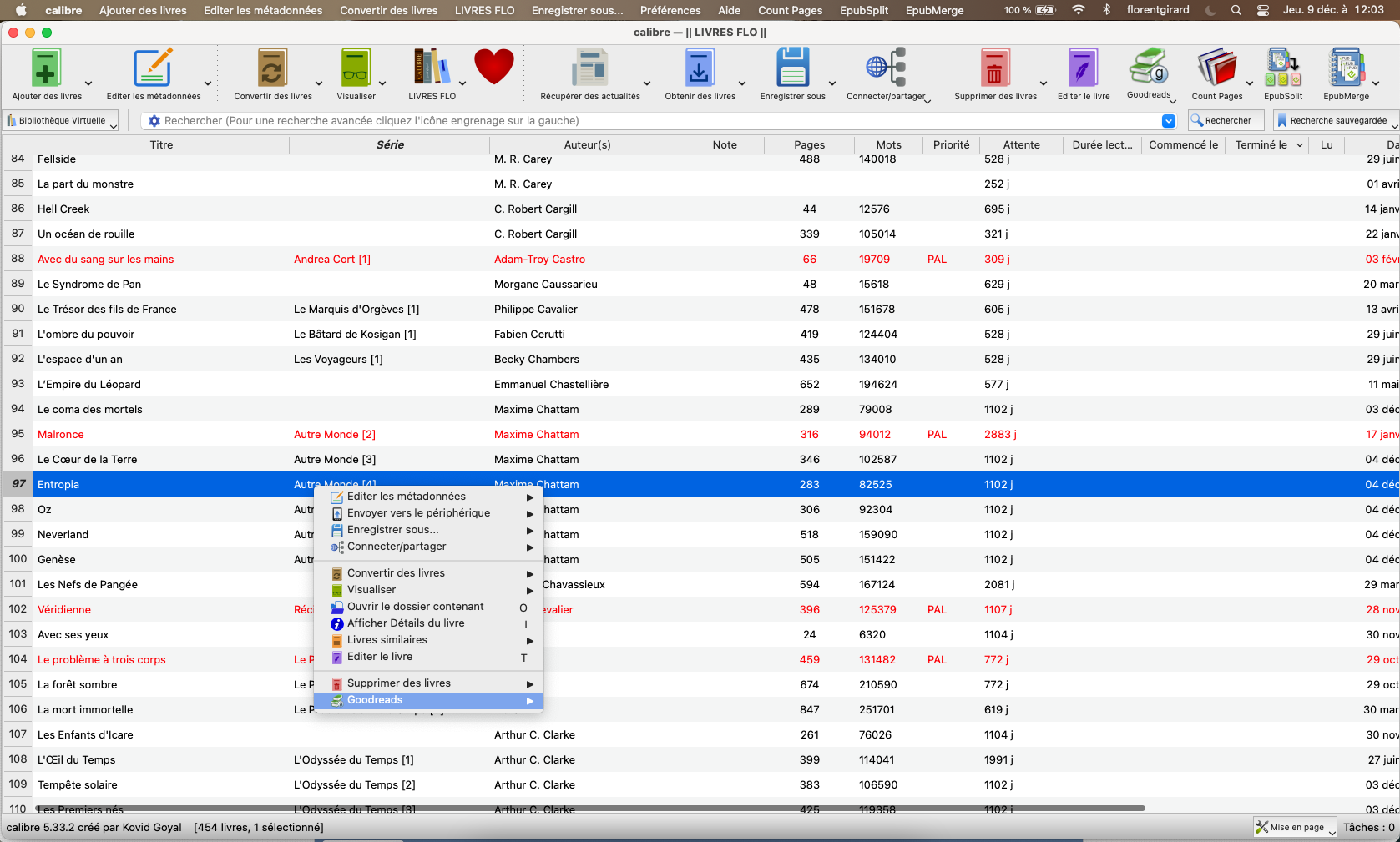Choose Connecter/partager in the context menu
Image resolution: width=1400 pixels, height=842 pixels.
[x=428, y=547]
